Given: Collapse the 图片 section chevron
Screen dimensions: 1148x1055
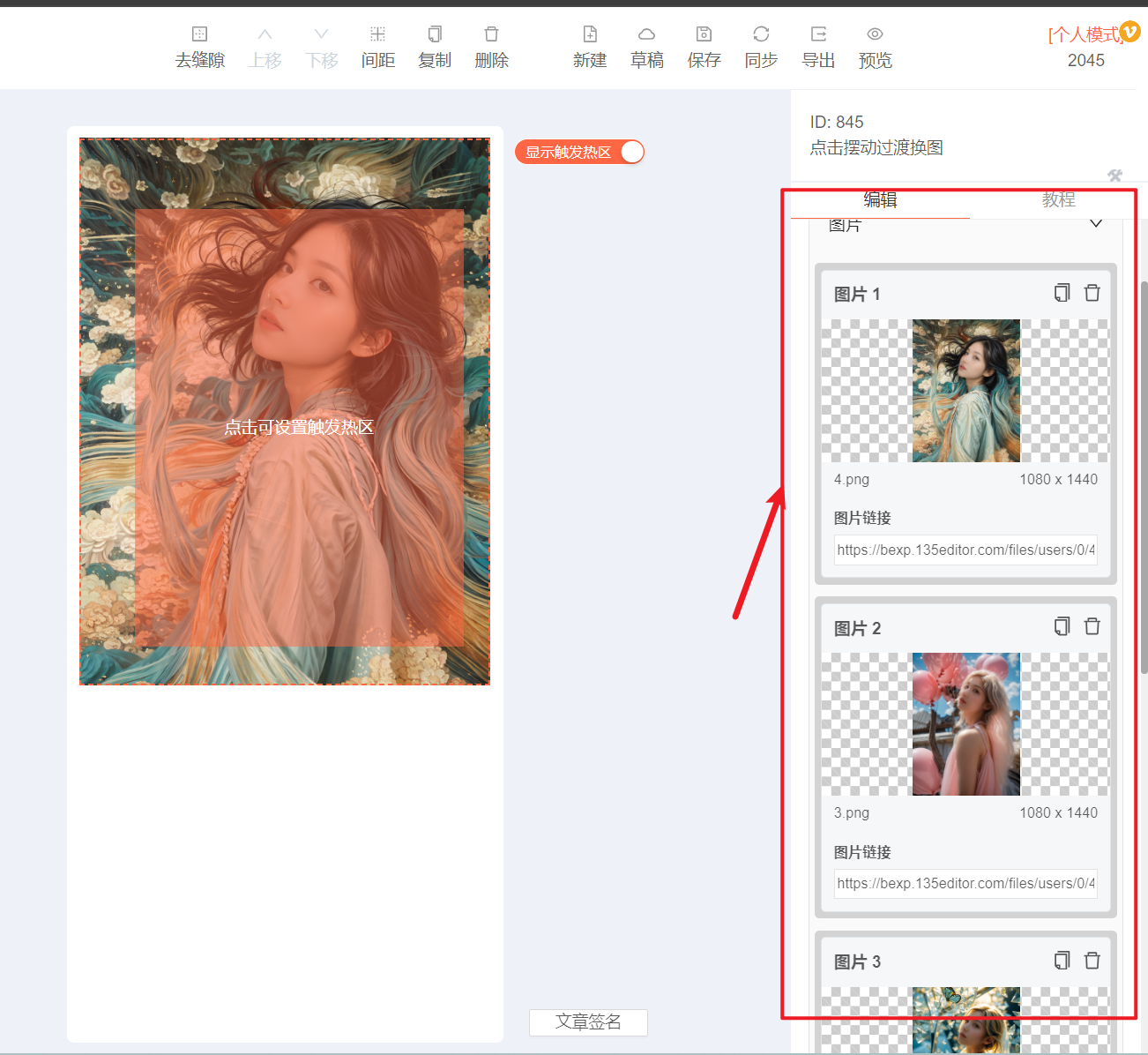Looking at the screenshot, I should [x=1096, y=223].
